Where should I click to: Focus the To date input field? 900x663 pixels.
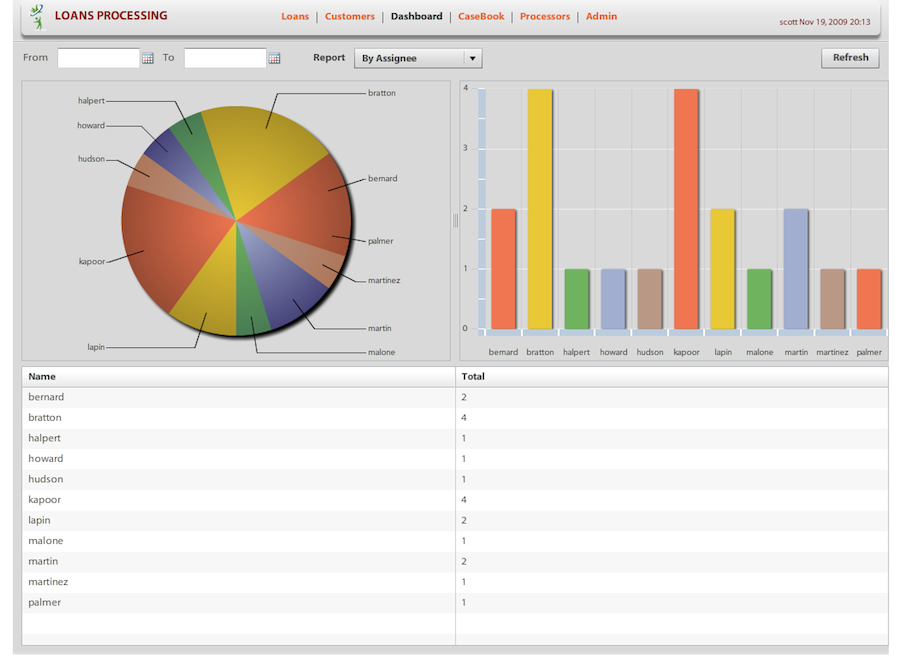(225, 58)
